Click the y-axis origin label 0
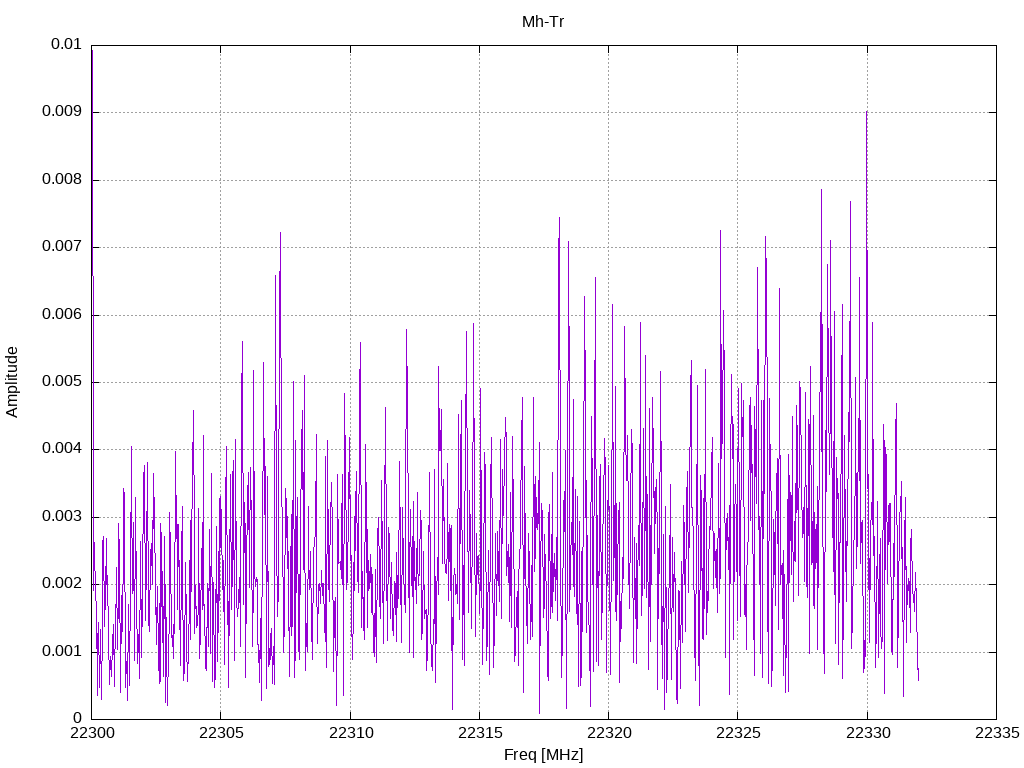The height and width of the screenshot is (768, 1024). (78, 718)
